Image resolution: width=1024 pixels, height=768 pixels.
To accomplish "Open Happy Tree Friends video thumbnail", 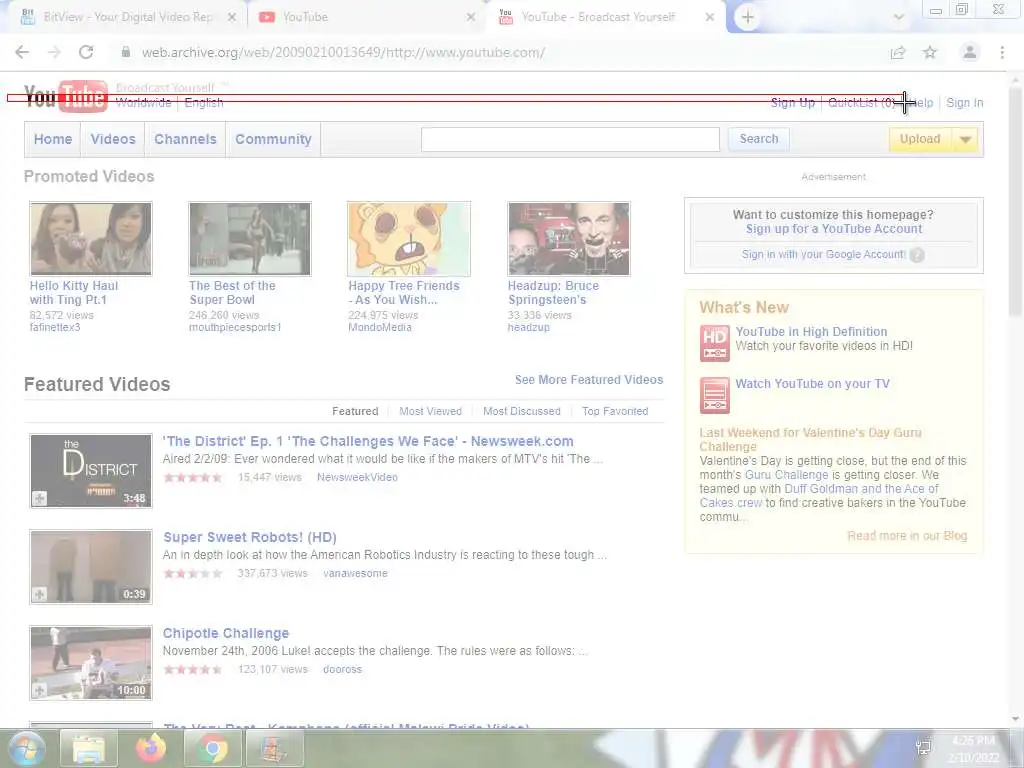I will (409, 239).
